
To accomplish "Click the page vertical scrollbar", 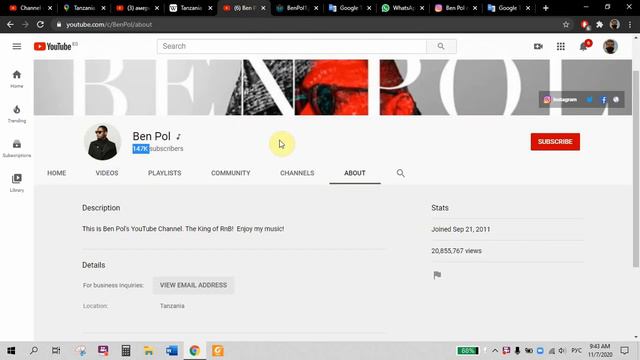I will point(636,168).
